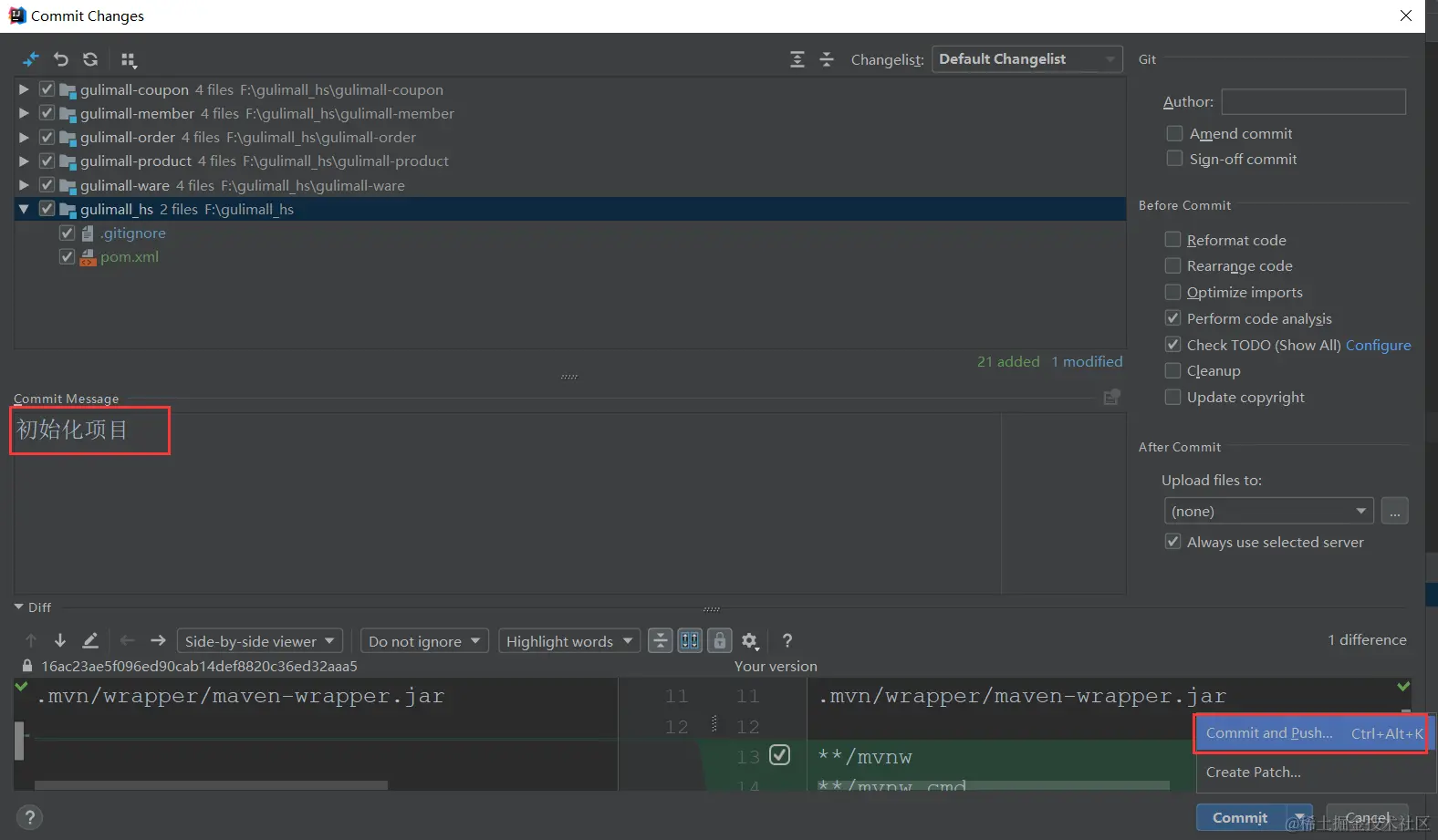Select the pom.xml file row
This screenshot has height=840, width=1438.
(x=570, y=256)
